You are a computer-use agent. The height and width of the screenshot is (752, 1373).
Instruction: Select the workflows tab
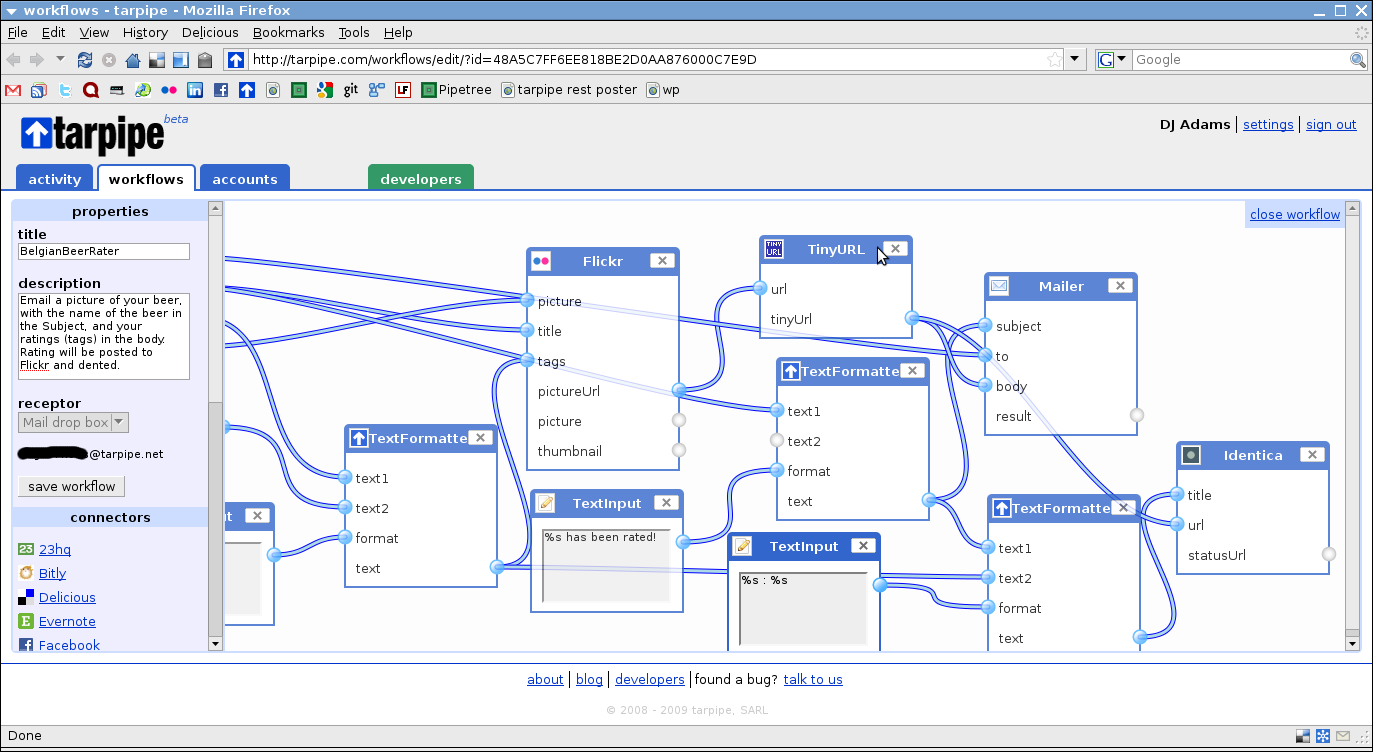(x=146, y=179)
